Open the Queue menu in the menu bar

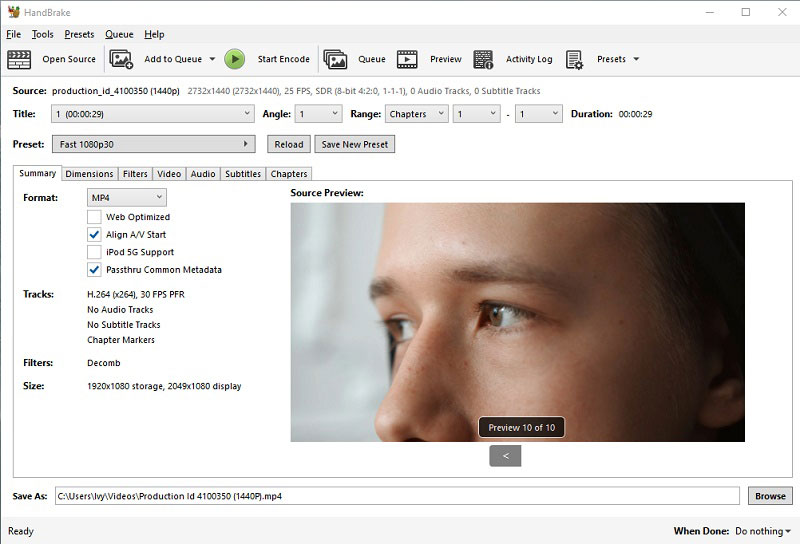point(119,34)
